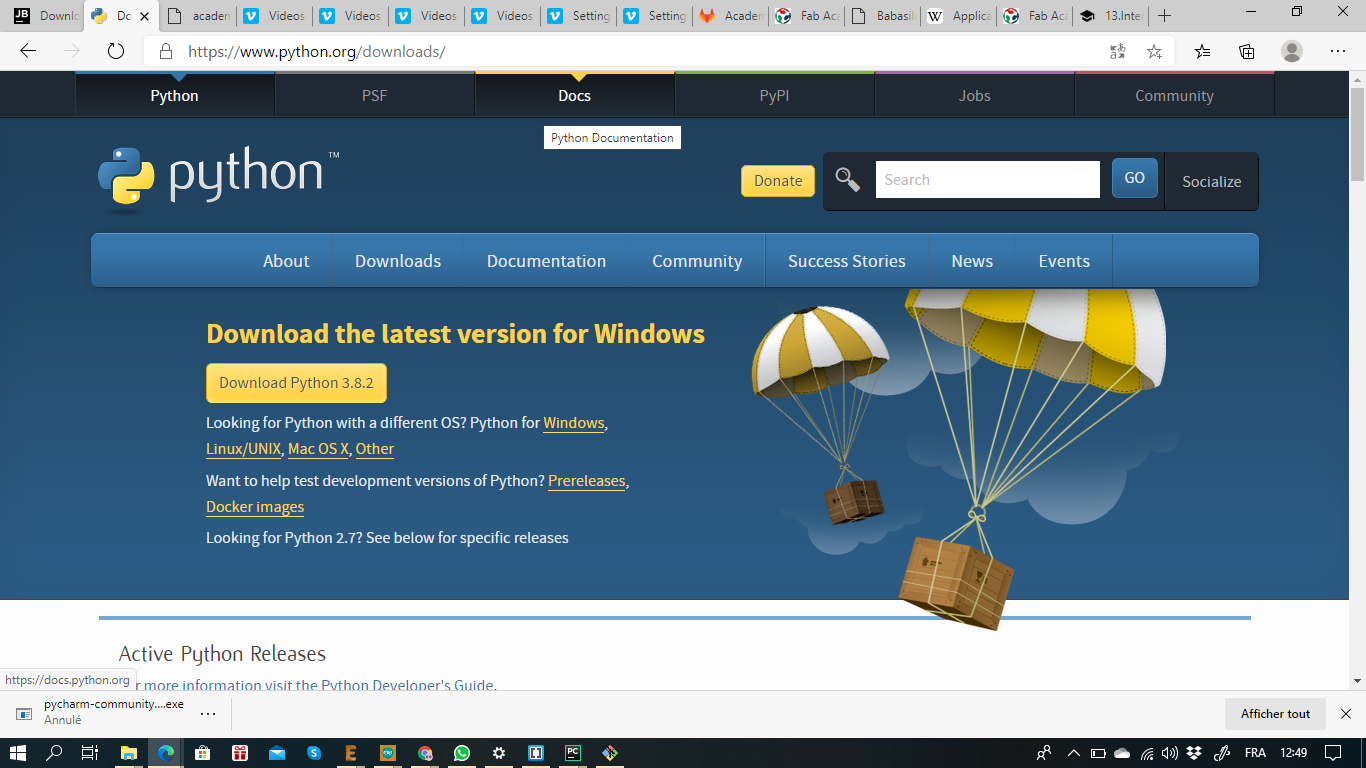Screen dimensions: 1366x768
Task: Open the Linux/UNIX link
Action: point(244,449)
